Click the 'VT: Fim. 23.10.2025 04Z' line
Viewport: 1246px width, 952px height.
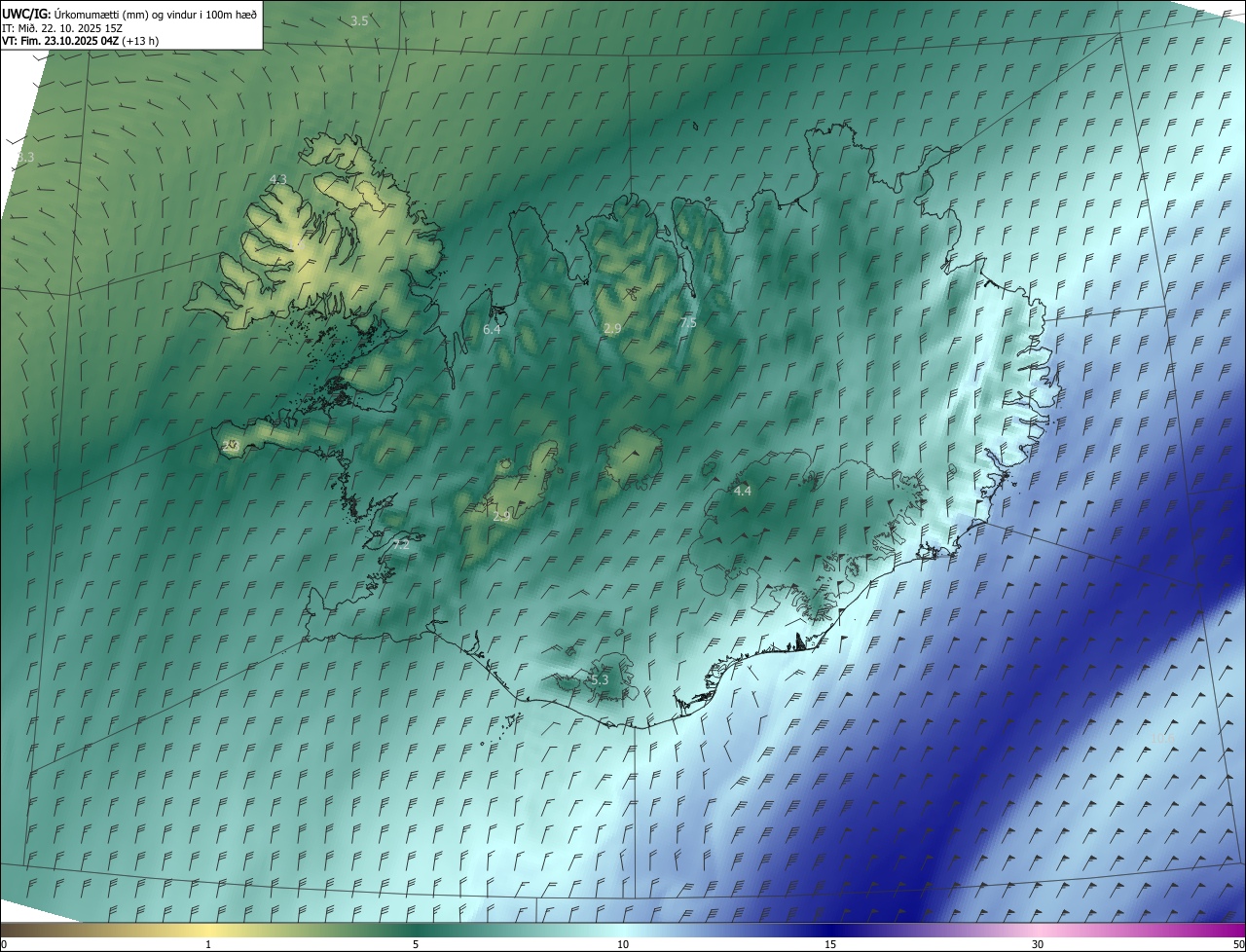point(80,41)
